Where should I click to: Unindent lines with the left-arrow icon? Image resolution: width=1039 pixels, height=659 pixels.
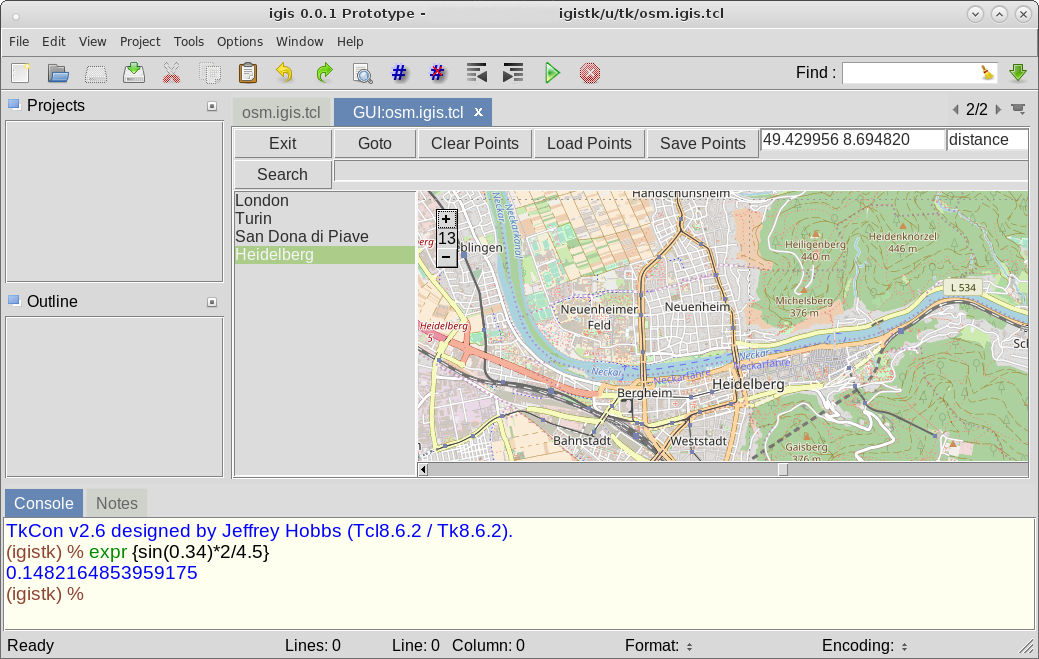pyautogui.click(x=476, y=73)
